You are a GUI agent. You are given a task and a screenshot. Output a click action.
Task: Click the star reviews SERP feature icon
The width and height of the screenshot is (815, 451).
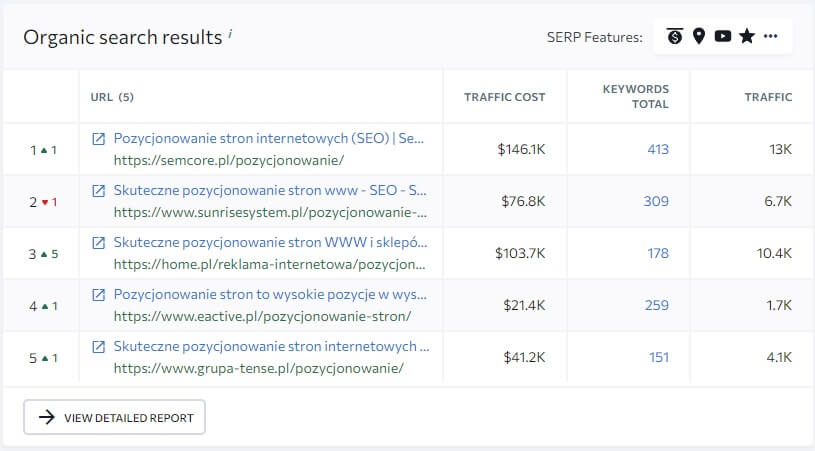point(746,37)
